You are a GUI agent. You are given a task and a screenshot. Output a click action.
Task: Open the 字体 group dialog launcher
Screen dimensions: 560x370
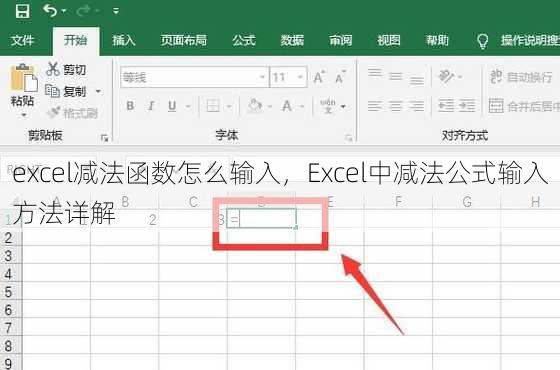348,138
